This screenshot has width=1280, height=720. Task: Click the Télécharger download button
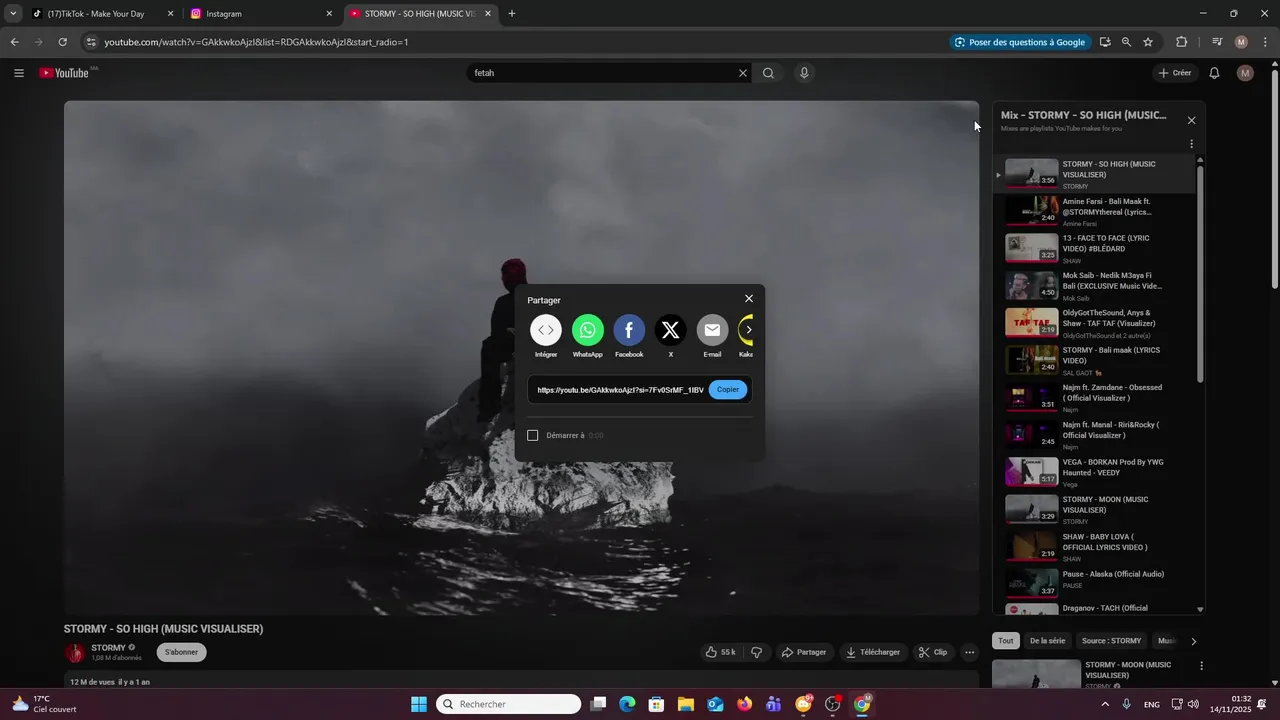click(x=873, y=652)
